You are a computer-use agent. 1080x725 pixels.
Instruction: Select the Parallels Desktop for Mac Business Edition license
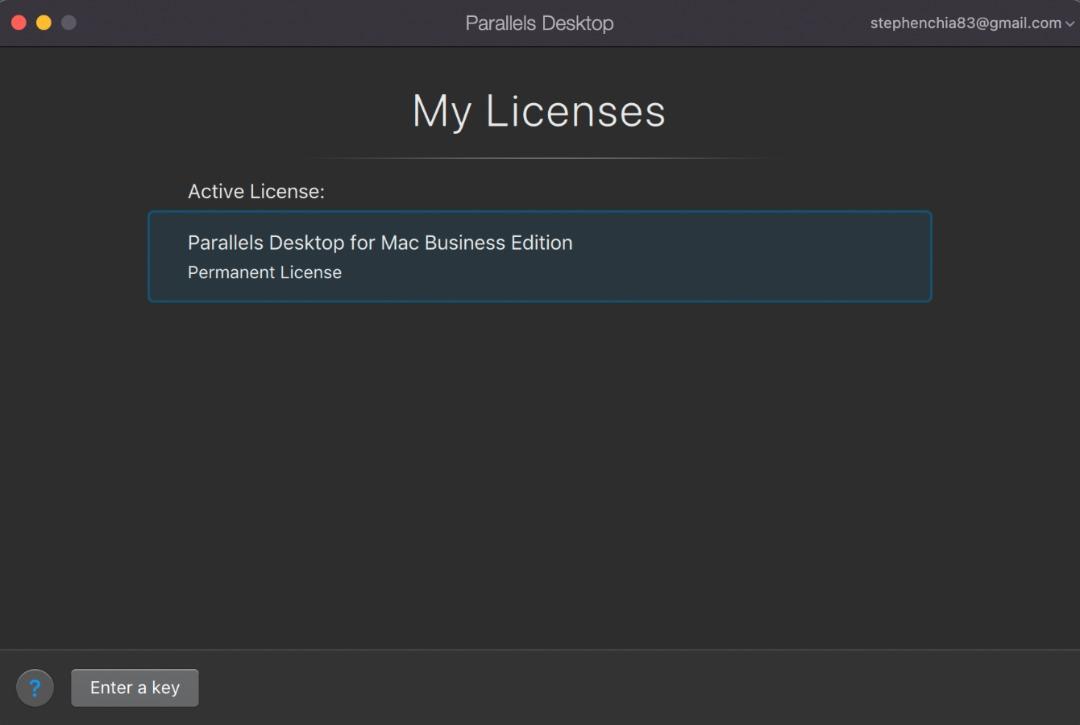[540, 256]
